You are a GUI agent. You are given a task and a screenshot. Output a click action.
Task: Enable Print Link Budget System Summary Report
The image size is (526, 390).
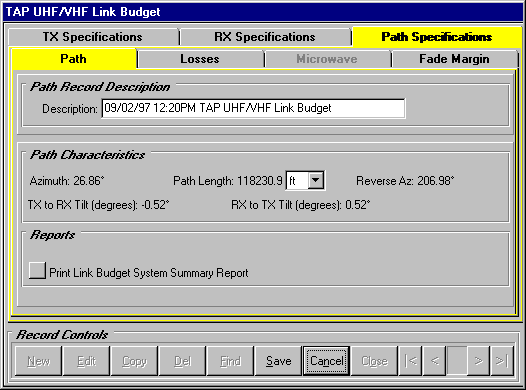pyautogui.click(x=37, y=271)
